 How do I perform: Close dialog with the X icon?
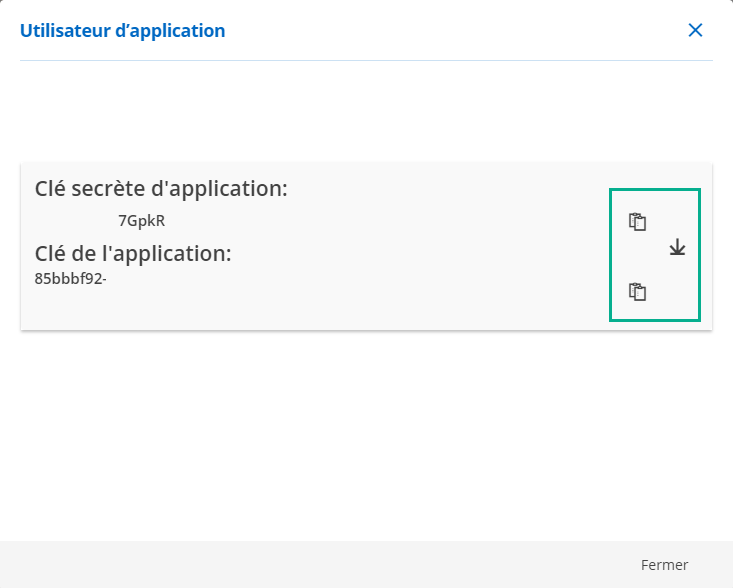pyautogui.click(x=696, y=30)
